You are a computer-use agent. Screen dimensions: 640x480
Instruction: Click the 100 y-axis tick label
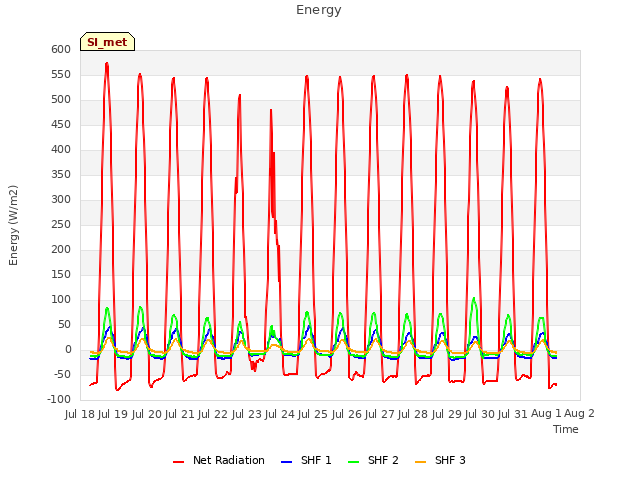(x=61, y=300)
